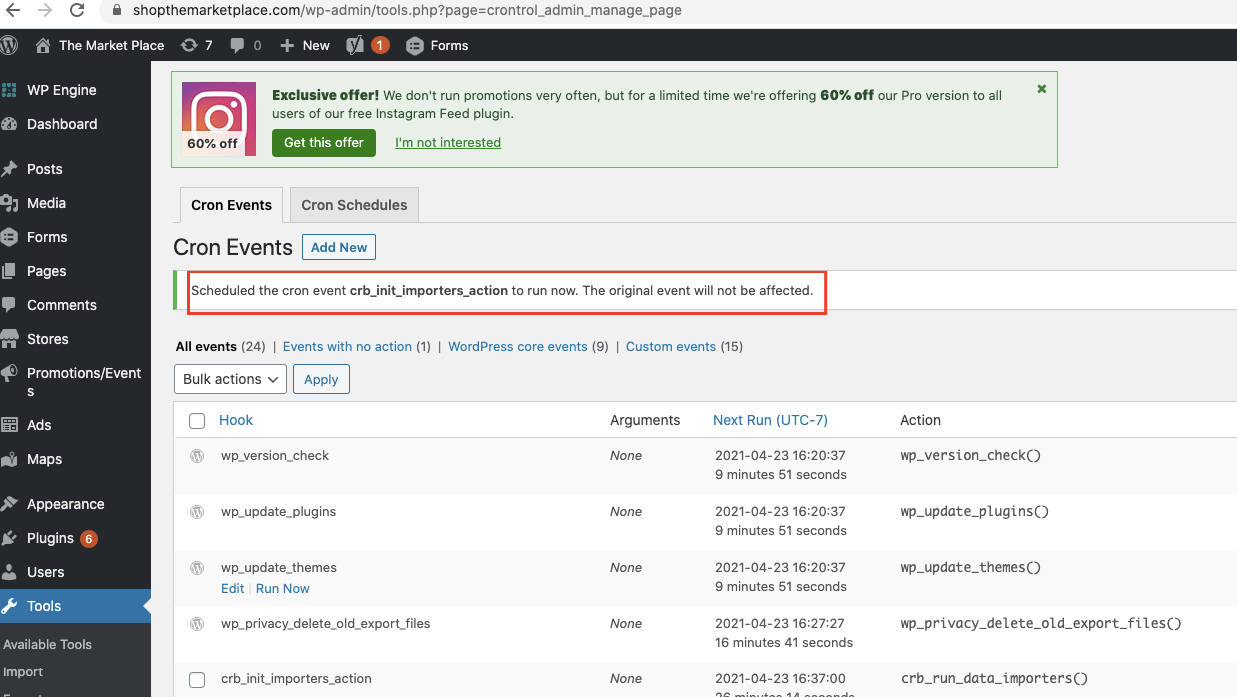Check the crb_init_importers_action row checkbox

coord(197,679)
